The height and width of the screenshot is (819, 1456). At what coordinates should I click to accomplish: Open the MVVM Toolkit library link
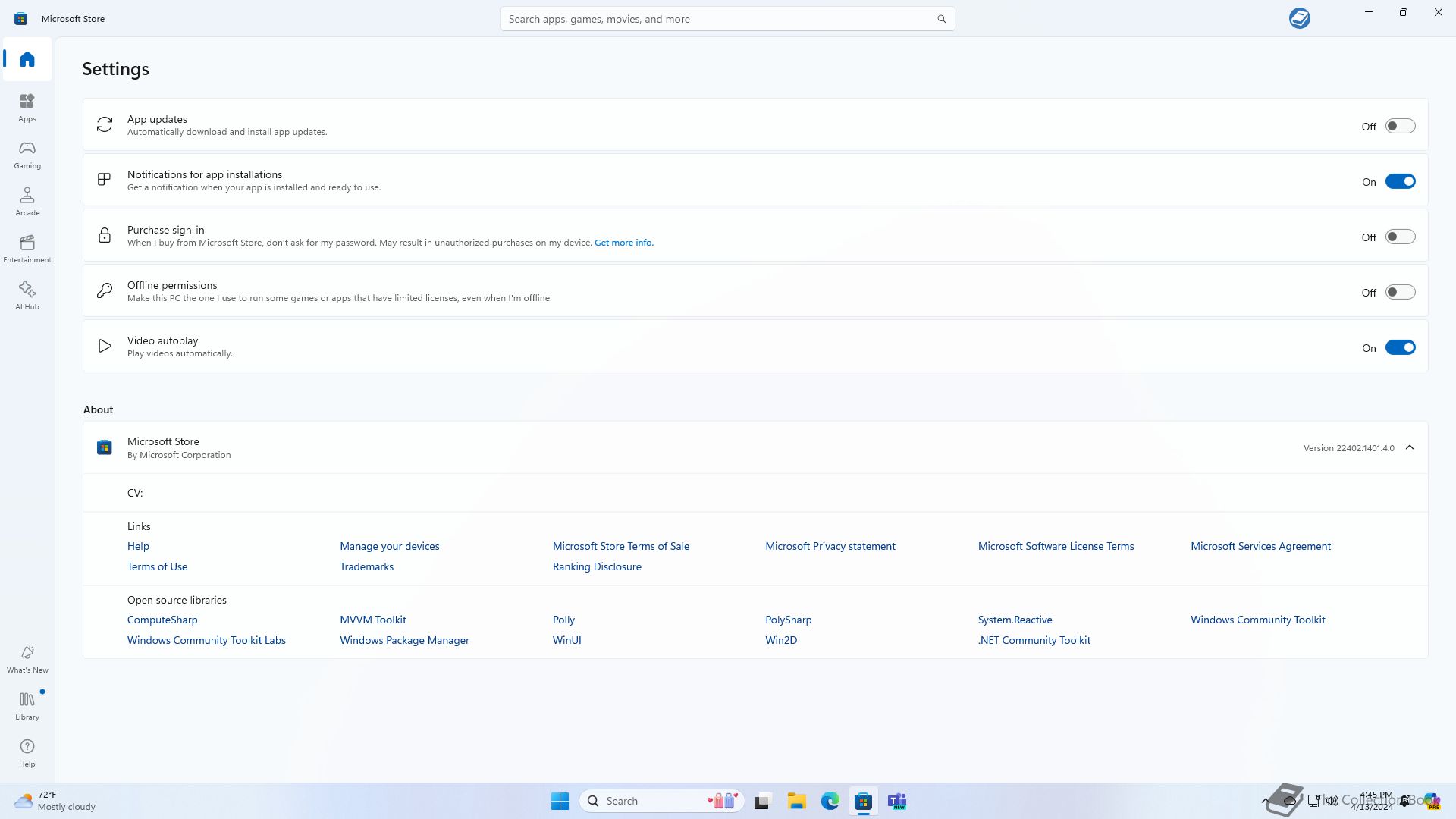[x=373, y=620]
